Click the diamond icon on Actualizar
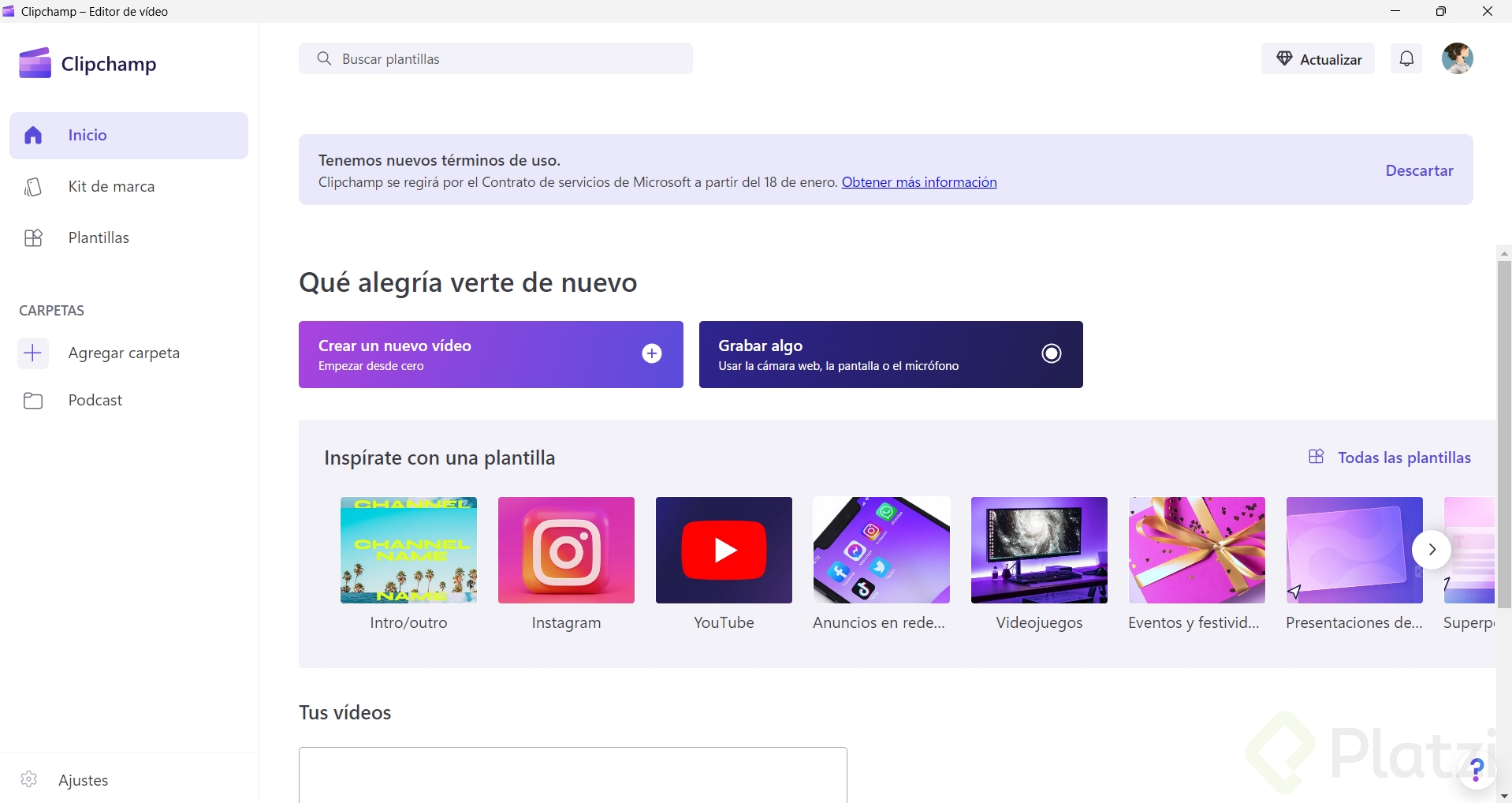Viewport: 1512px width, 803px height. [x=1284, y=59]
